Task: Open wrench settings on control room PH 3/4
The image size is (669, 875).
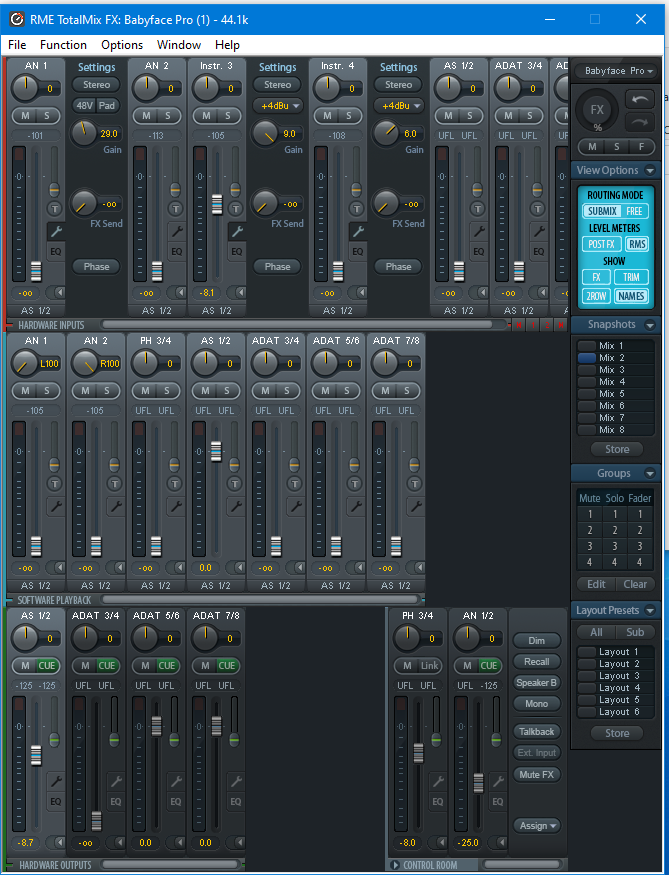Action: [438, 781]
